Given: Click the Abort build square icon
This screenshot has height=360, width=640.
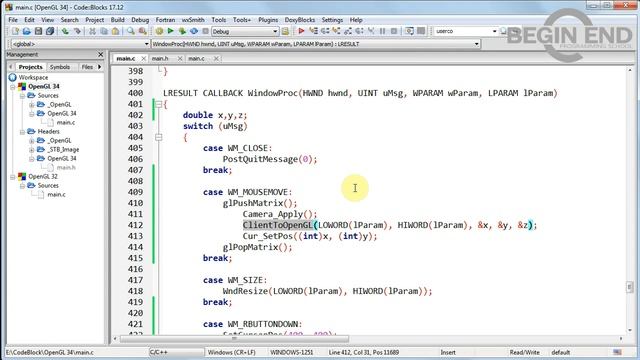Looking at the screenshot, I should point(205,31).
